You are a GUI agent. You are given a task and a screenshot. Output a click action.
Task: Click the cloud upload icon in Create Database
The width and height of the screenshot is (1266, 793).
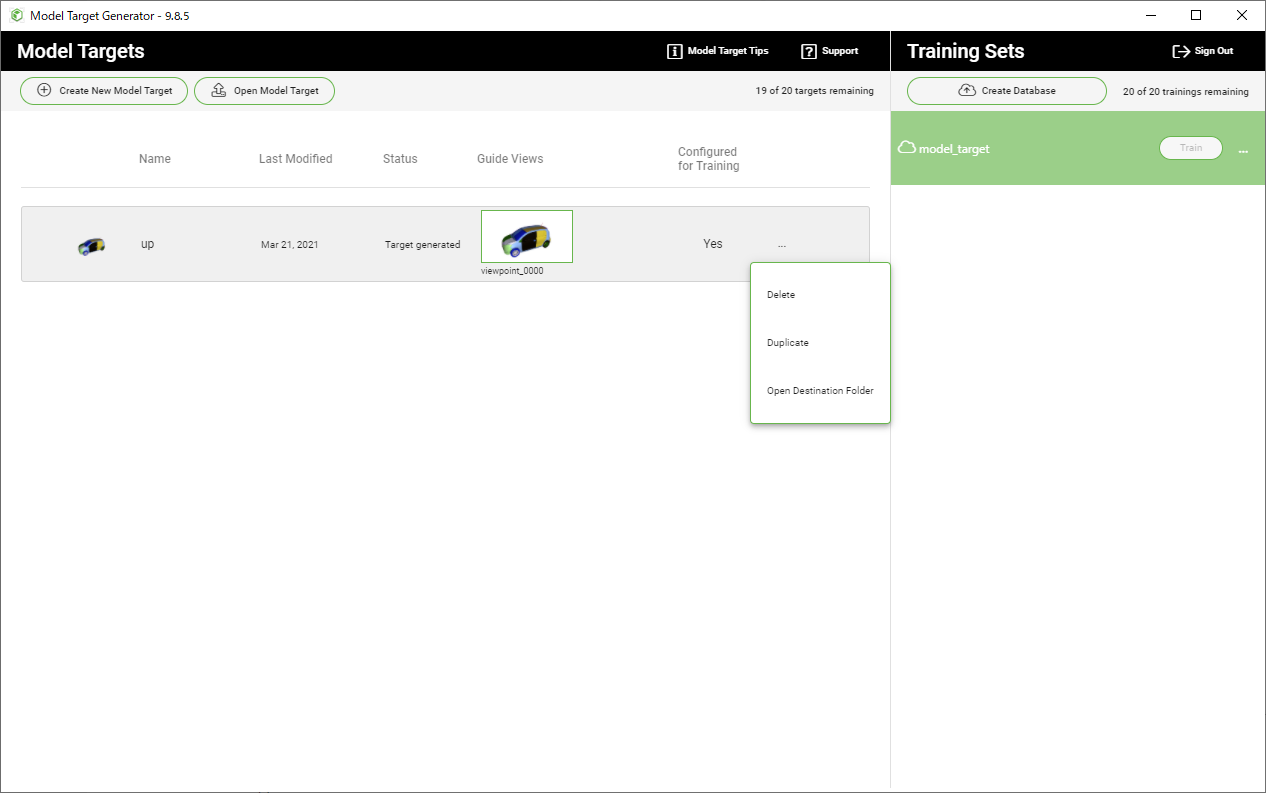tap(967, 90)
